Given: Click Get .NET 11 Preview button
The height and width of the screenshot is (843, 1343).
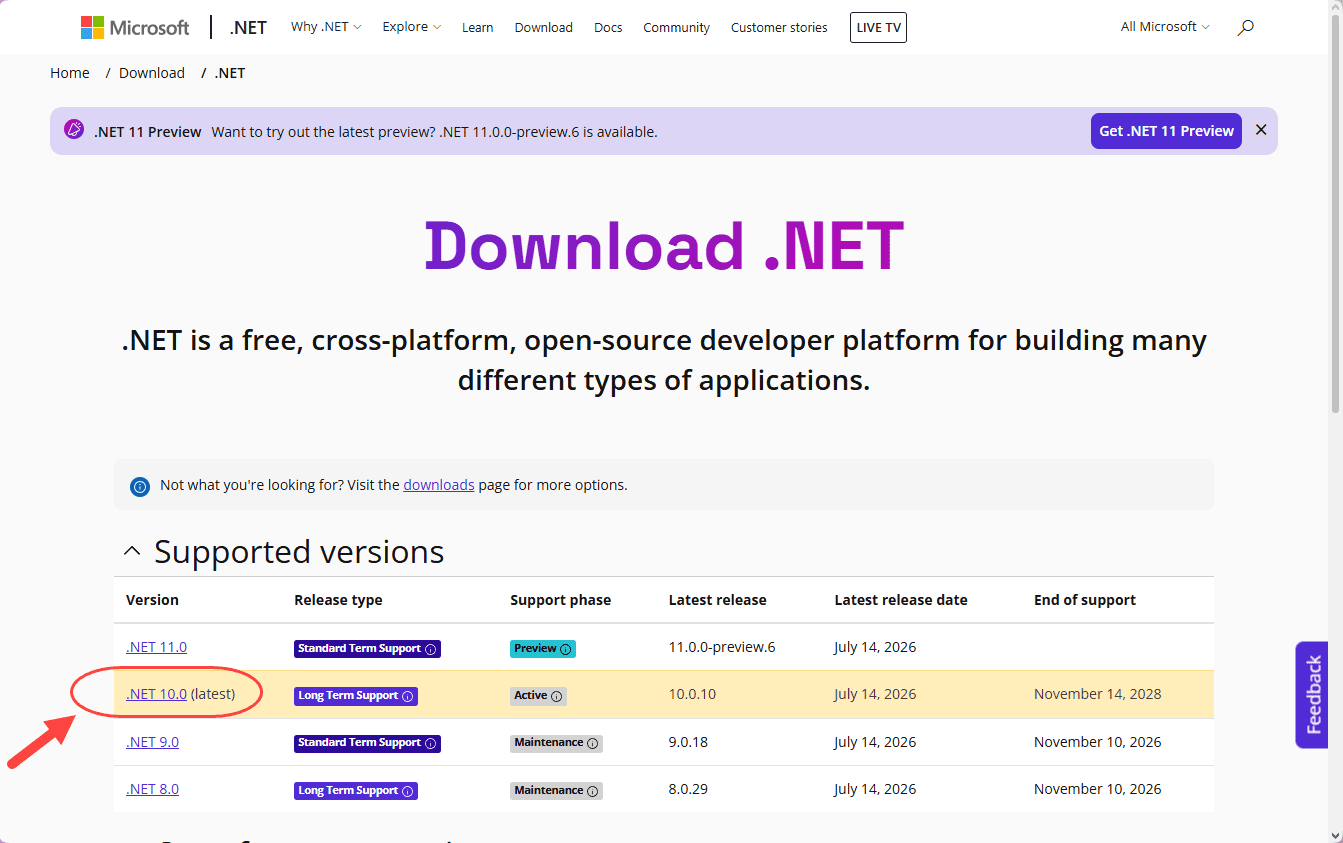Looking at the screenshot, I should pos(1166,131).
